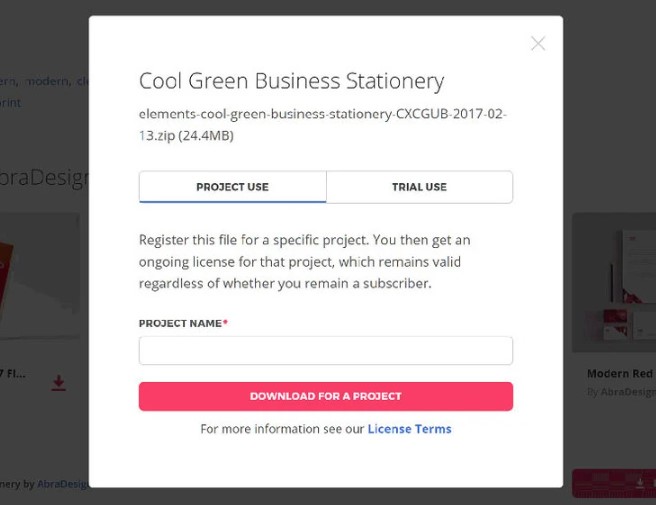Focus the Project Name text field
Screen dimensions: 656x505
coord(326,351)
